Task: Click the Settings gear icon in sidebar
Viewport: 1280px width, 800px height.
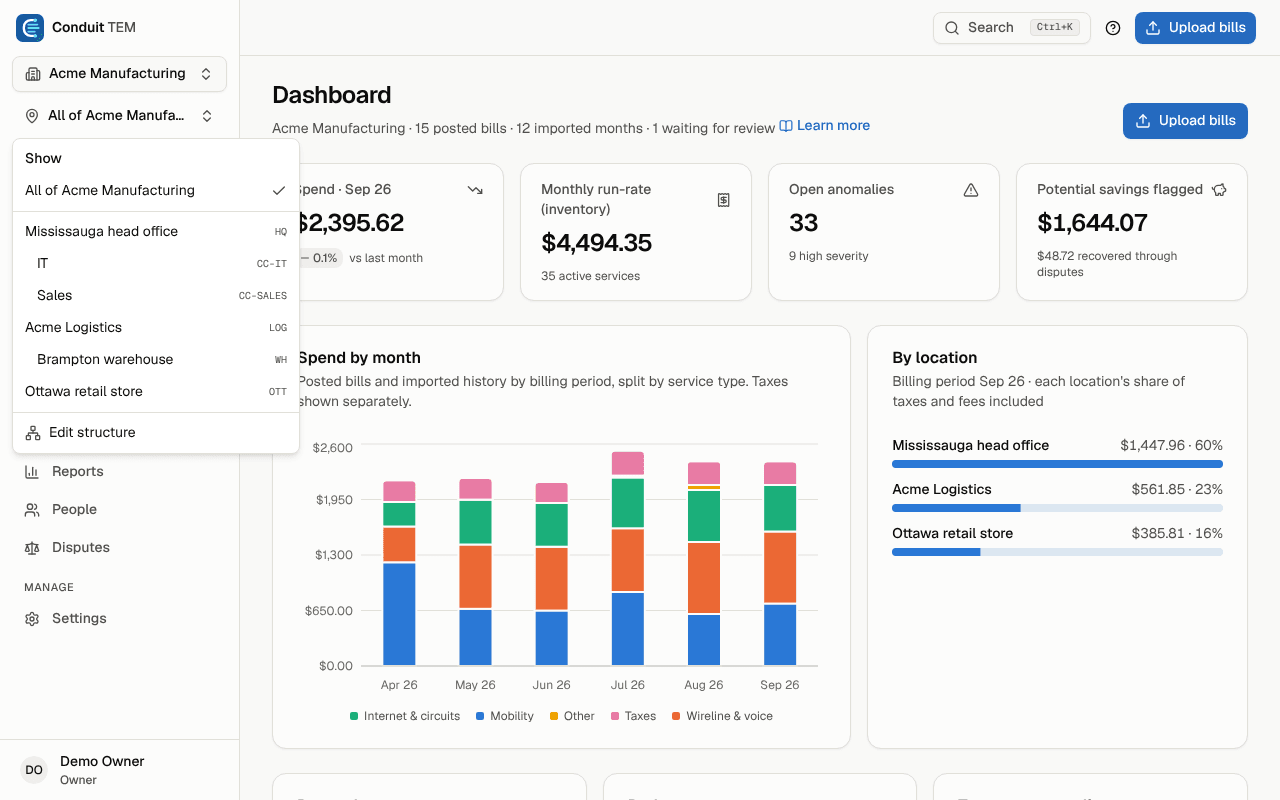Action: tap(32, 619)
